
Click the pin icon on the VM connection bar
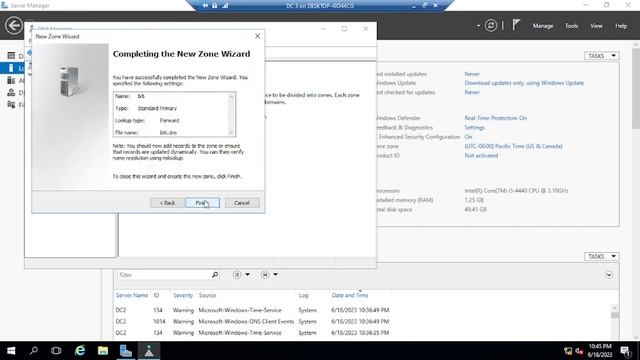coord(205,5)
